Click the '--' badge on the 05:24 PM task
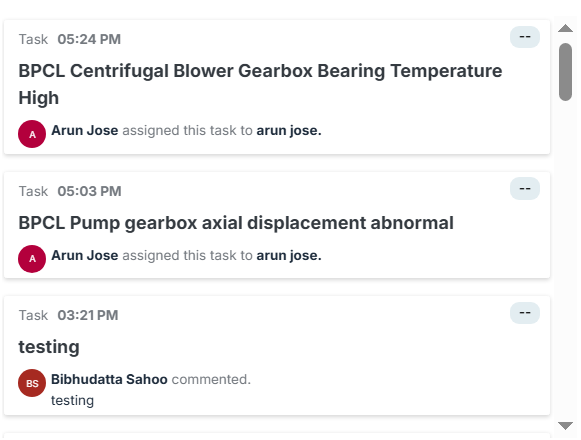 525,37
